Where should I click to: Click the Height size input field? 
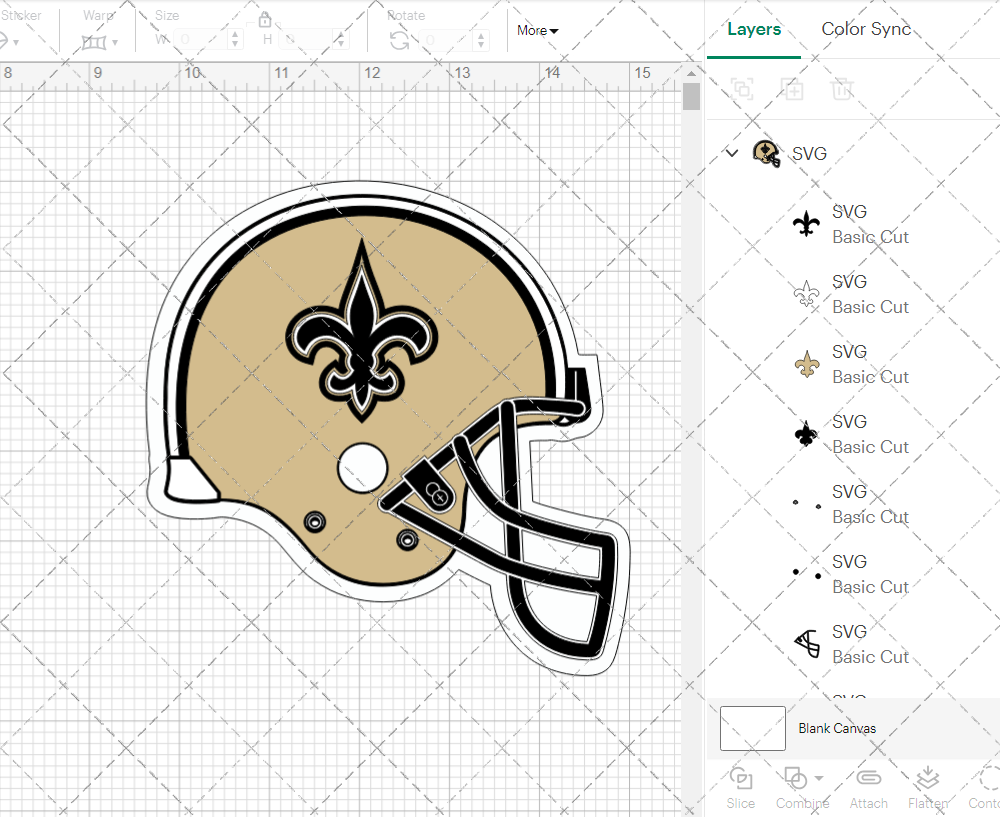point(305,40)
